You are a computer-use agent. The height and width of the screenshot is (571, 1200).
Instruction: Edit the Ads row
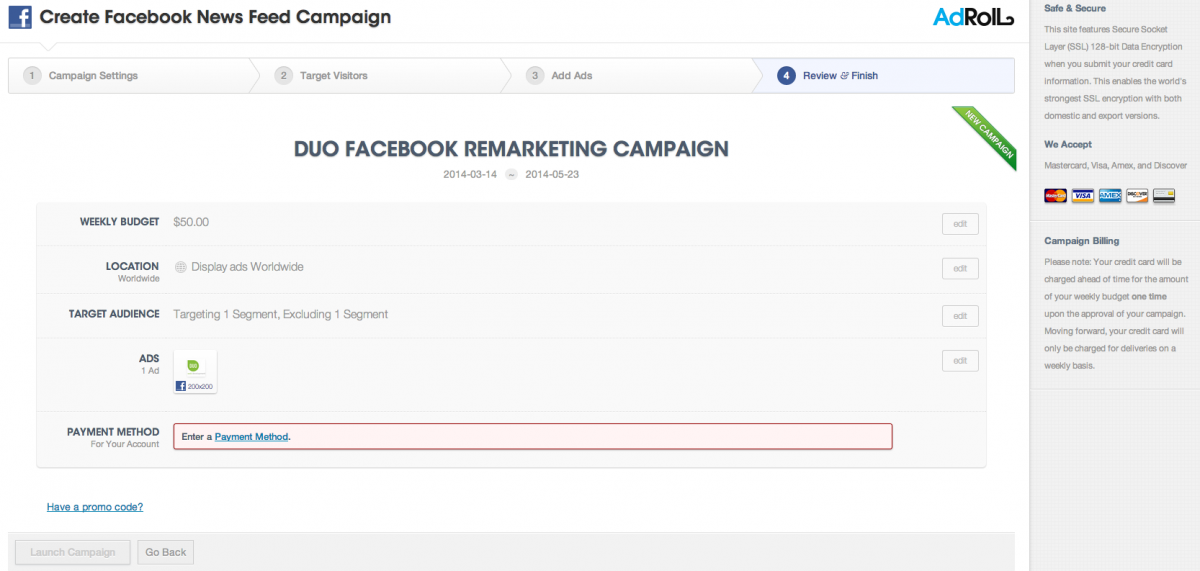pos(960,361)
